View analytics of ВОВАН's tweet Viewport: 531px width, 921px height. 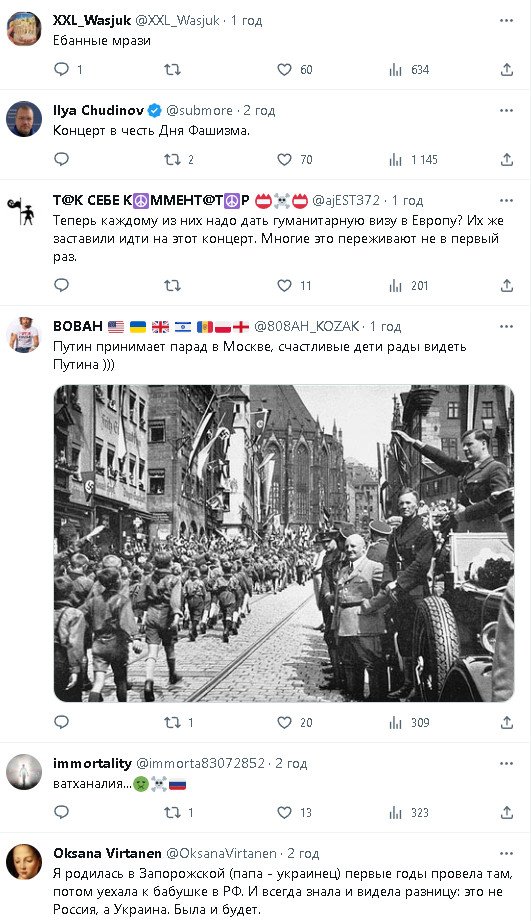coord(409,722)
